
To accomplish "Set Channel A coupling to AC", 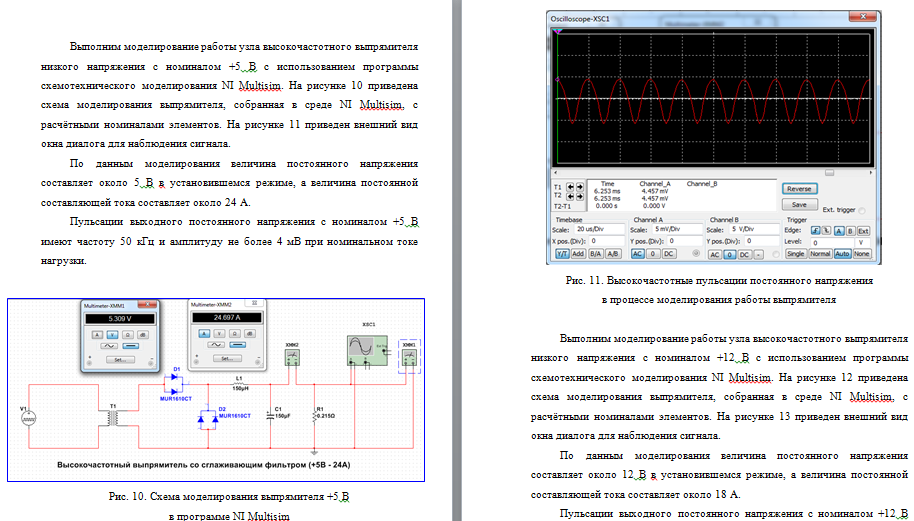I will pos(637,254).
